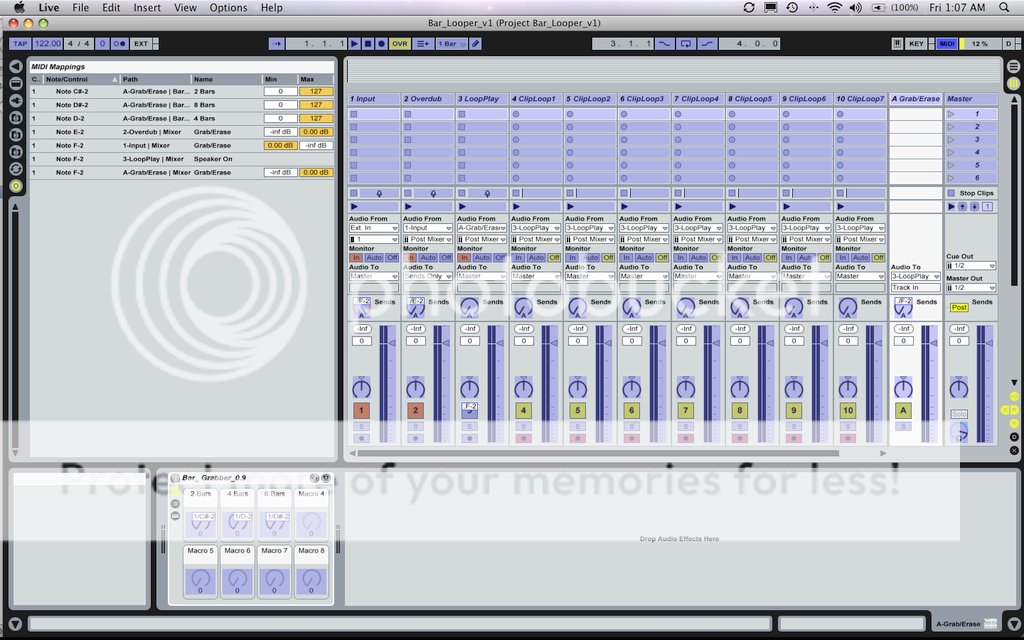This screenshot has height=640, width=1024.
Task: Click the global Record button in transport
Action: click(x=381, y=44)
